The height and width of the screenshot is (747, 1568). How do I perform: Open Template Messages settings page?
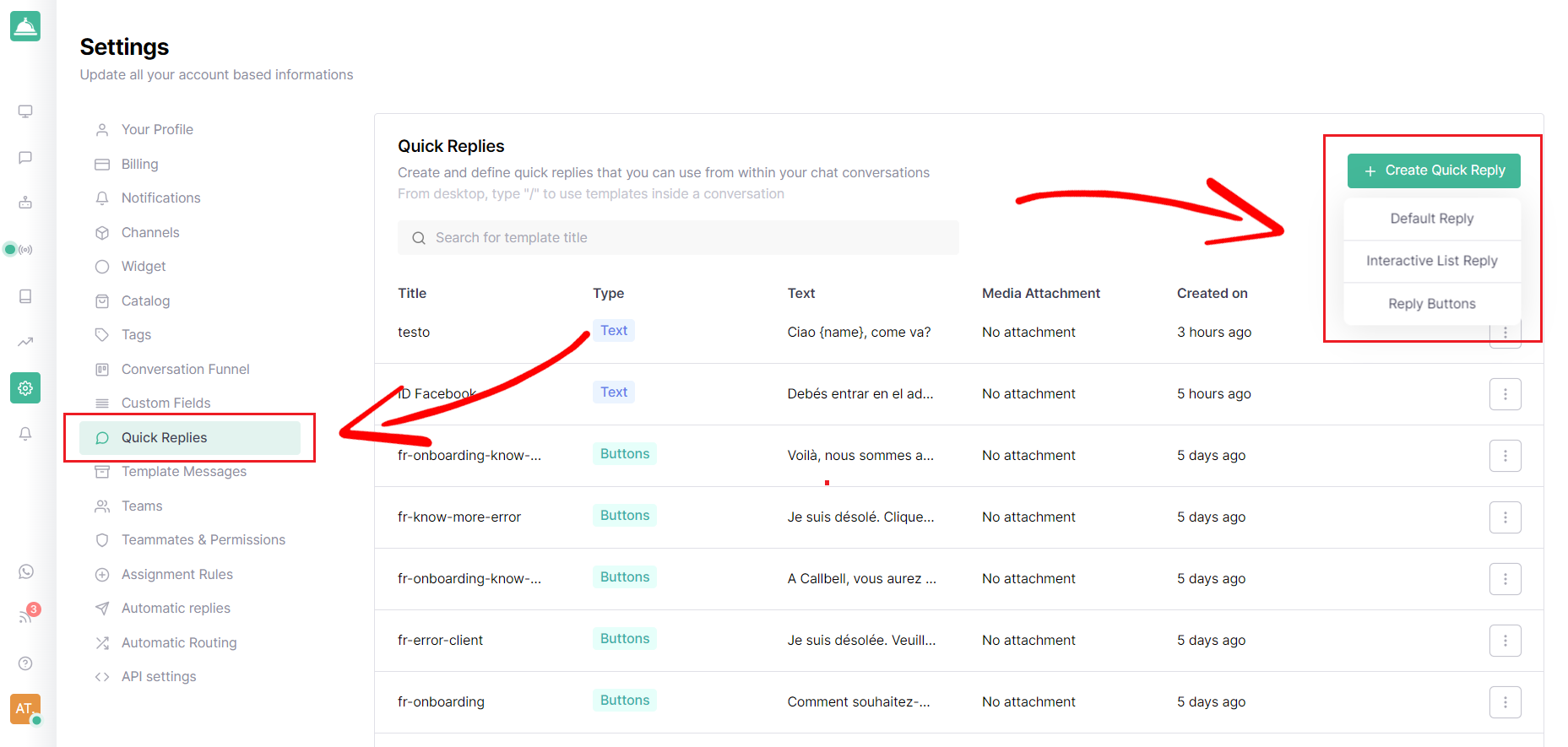coord(184,471)
